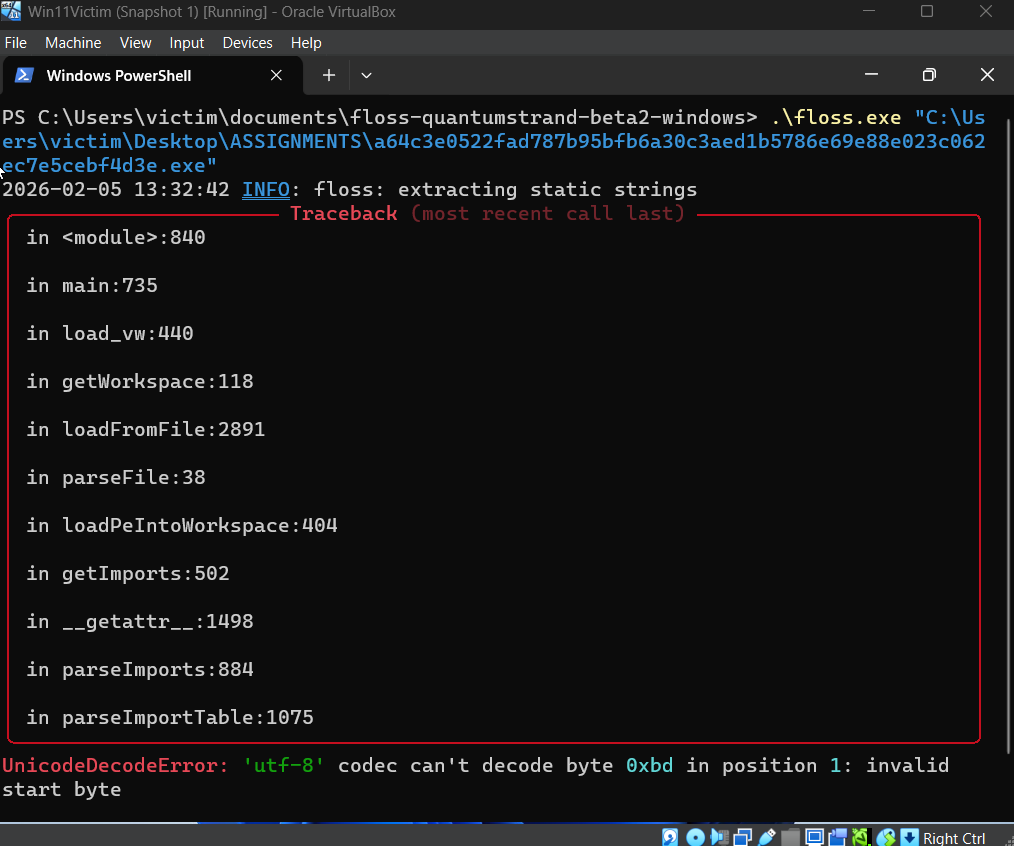Open the Devices menu
Image resolution: width=1014 pixels, height=846 pixels.
coord(247,43)
